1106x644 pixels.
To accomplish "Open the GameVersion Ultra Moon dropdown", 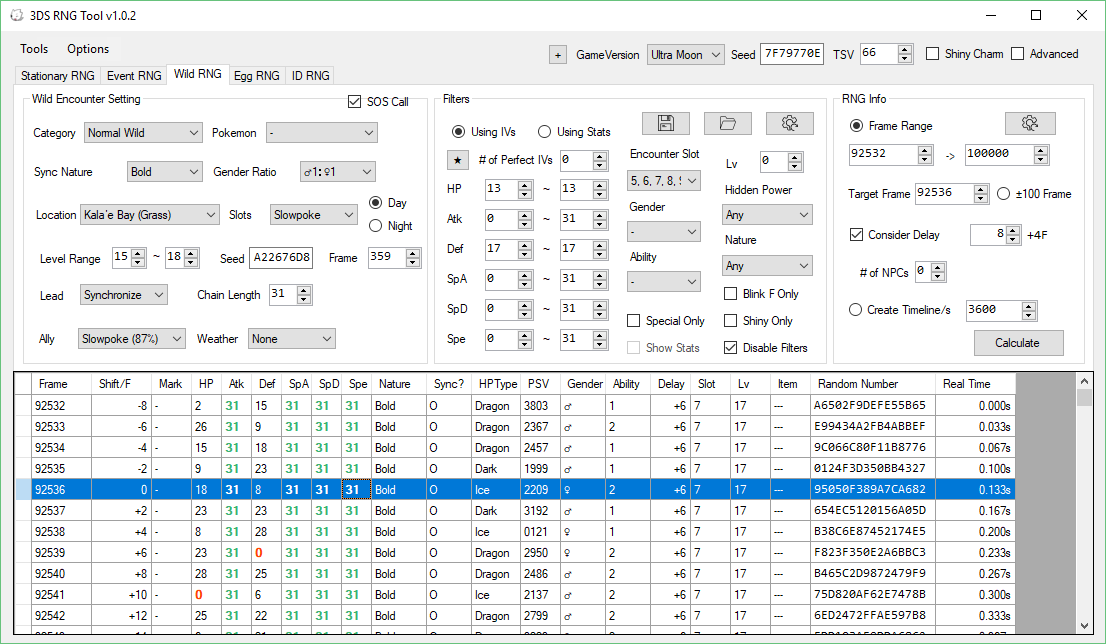I will pyautogui.click(x=686, y=54).
